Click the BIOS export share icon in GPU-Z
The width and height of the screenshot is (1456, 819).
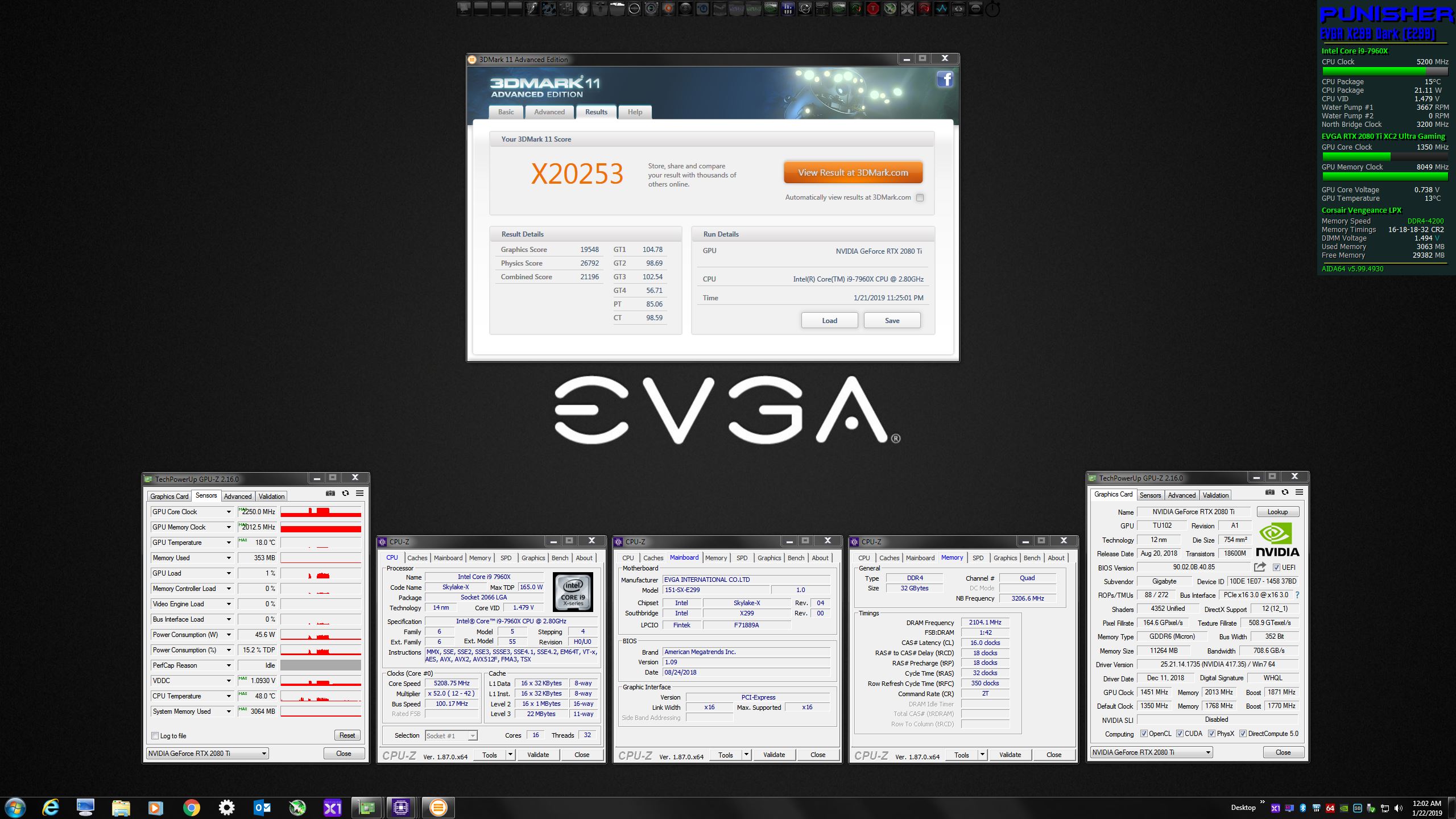(1260, 567)
